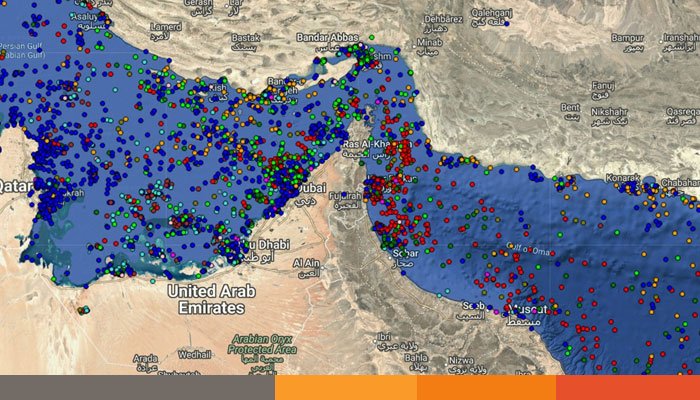This screenshot has height=400, width=700.
Task: Click the Fujairah map label
Action: [343, 196]
